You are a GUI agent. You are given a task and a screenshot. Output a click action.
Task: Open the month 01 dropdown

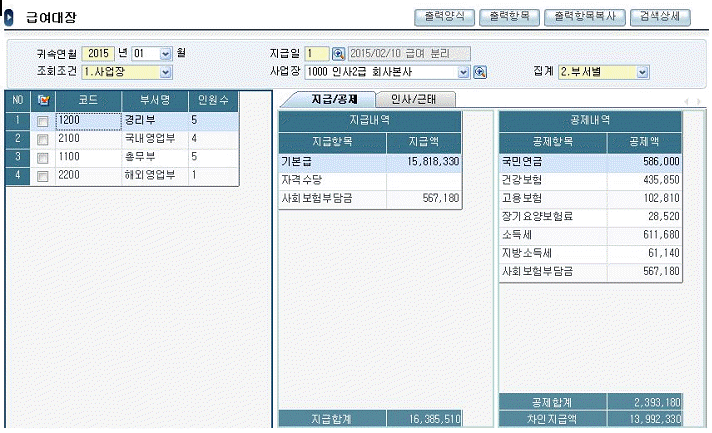pos(166,53)
